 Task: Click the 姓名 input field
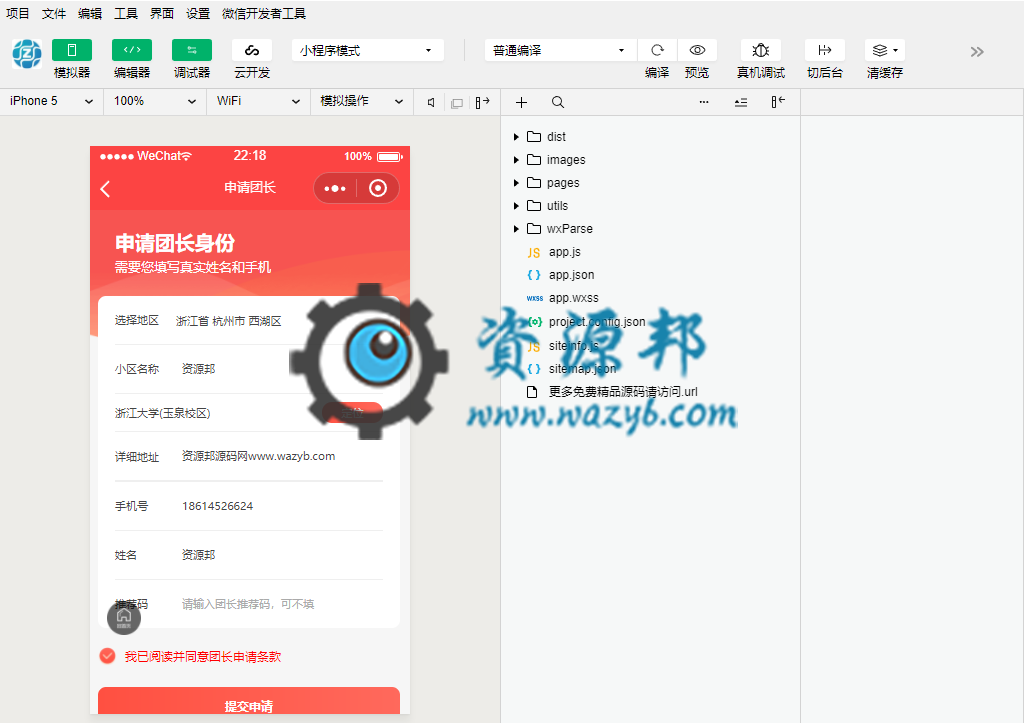tap(281, 555)
